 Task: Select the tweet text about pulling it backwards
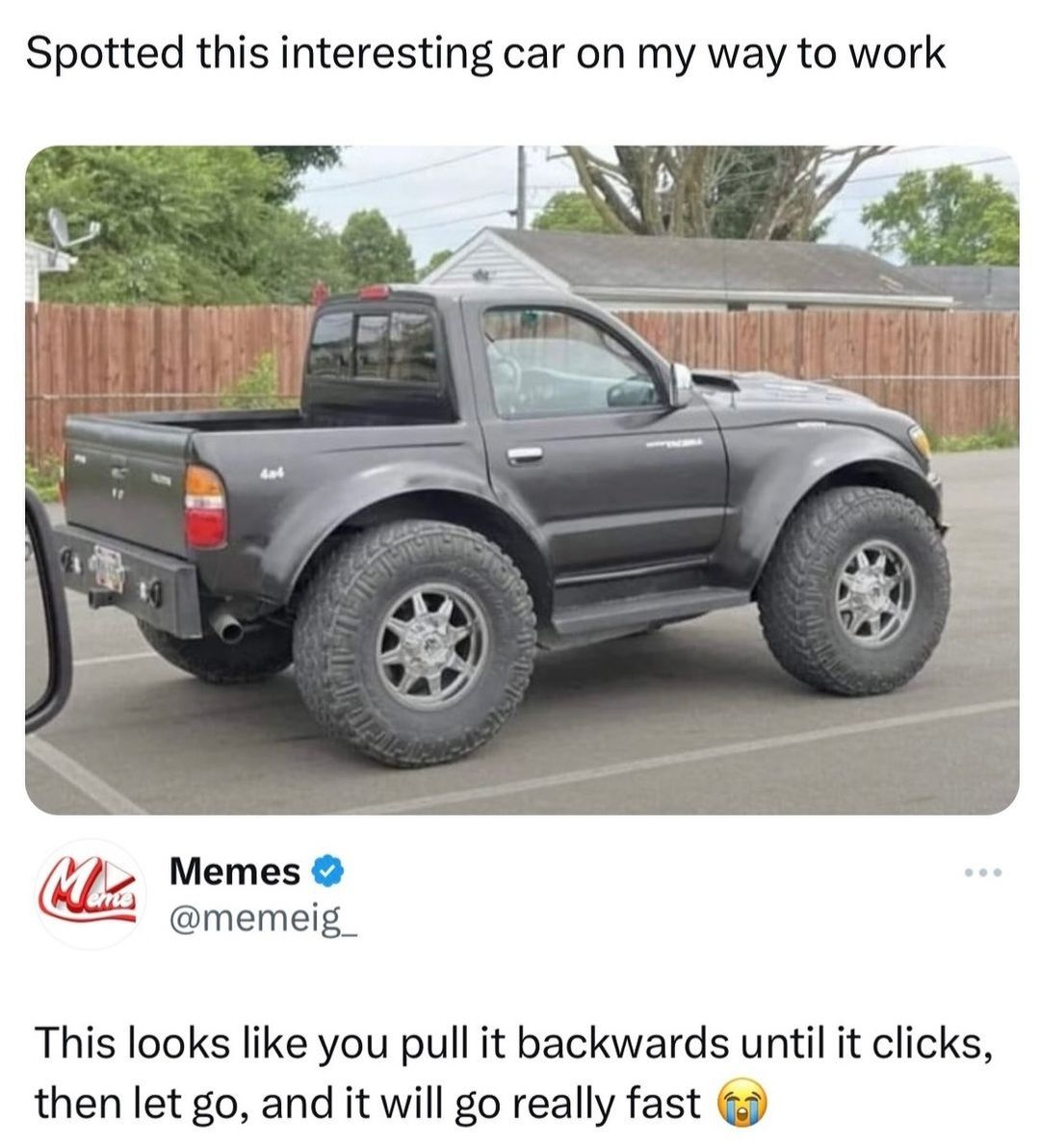point(514,1073)
